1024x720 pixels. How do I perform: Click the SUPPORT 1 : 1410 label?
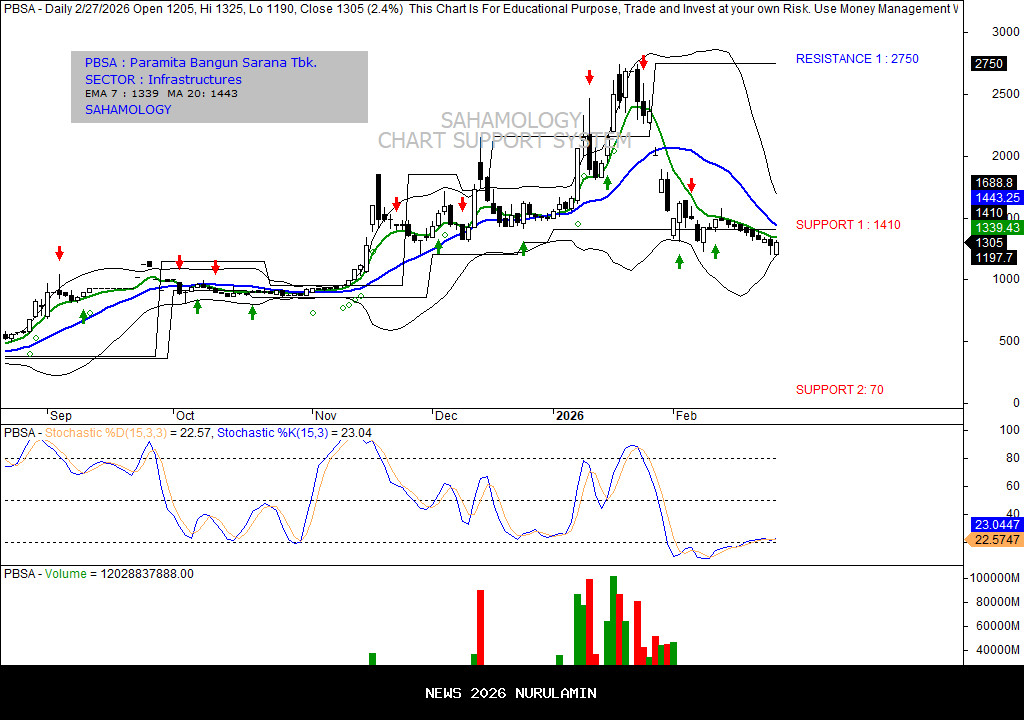848,225
